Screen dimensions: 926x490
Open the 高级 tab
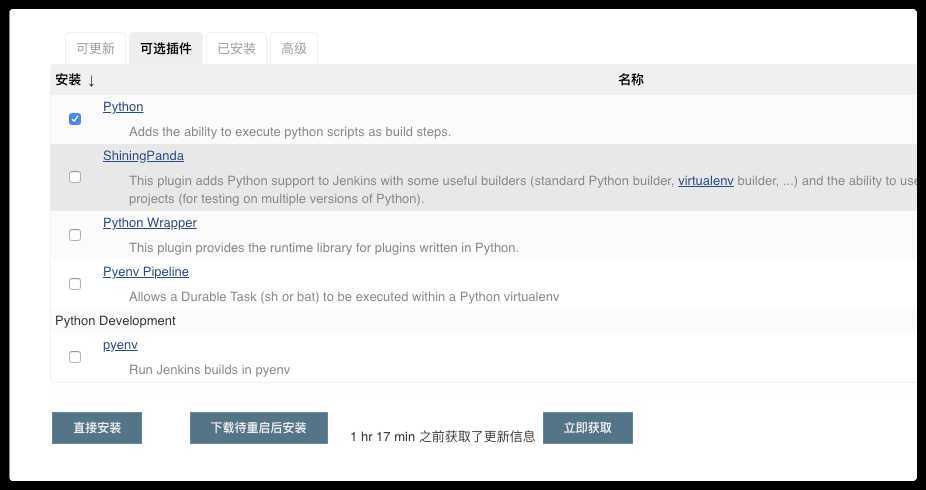pos(294,48)
